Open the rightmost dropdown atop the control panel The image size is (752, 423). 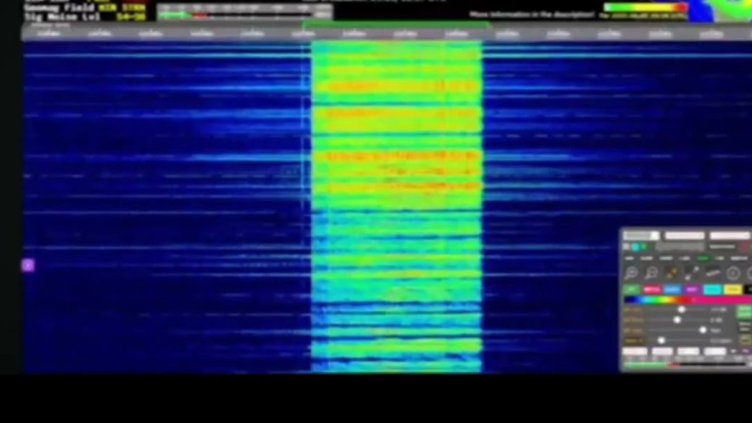729,236
